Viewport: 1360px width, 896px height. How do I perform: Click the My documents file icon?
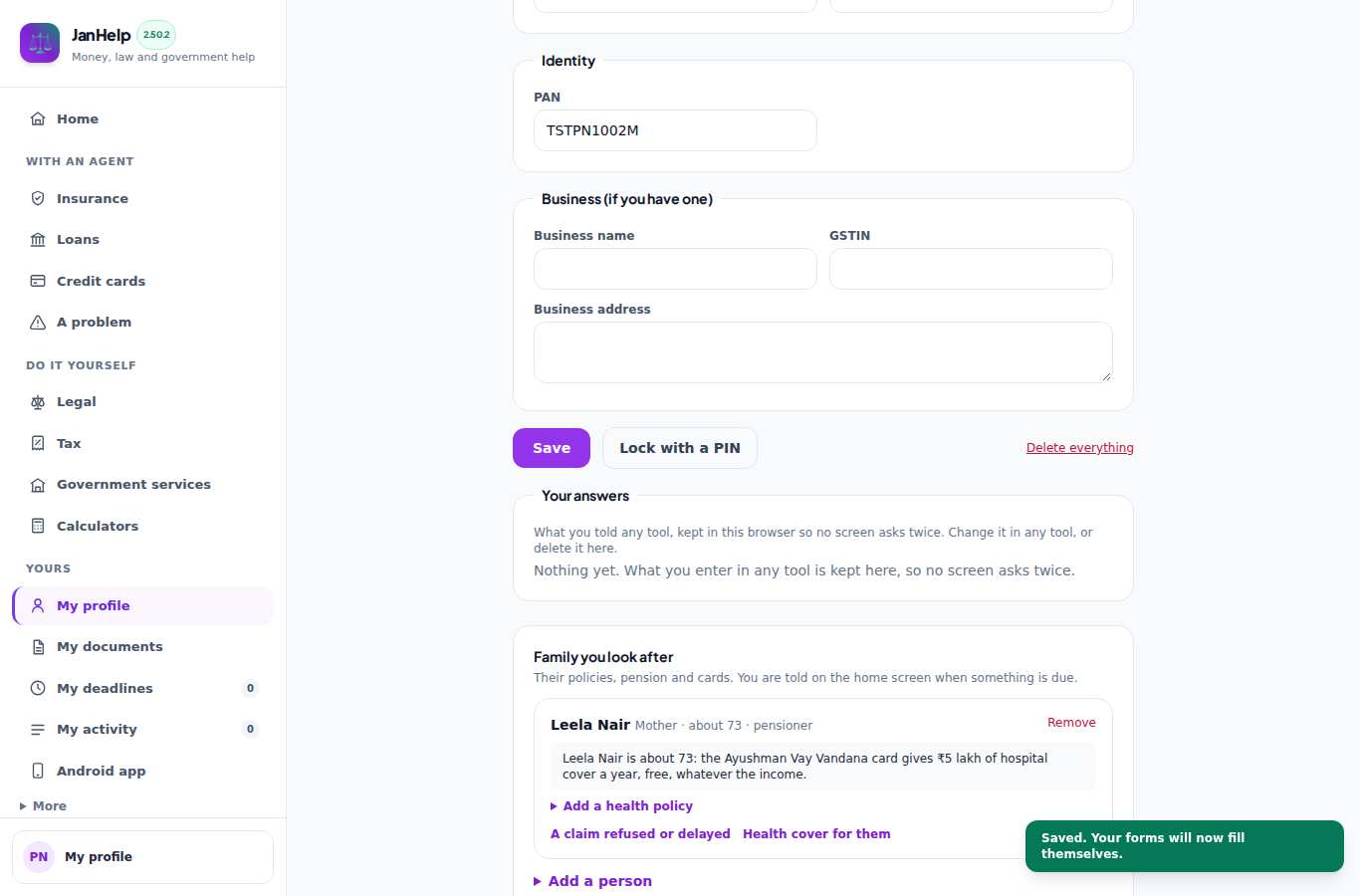pos(38,646)
